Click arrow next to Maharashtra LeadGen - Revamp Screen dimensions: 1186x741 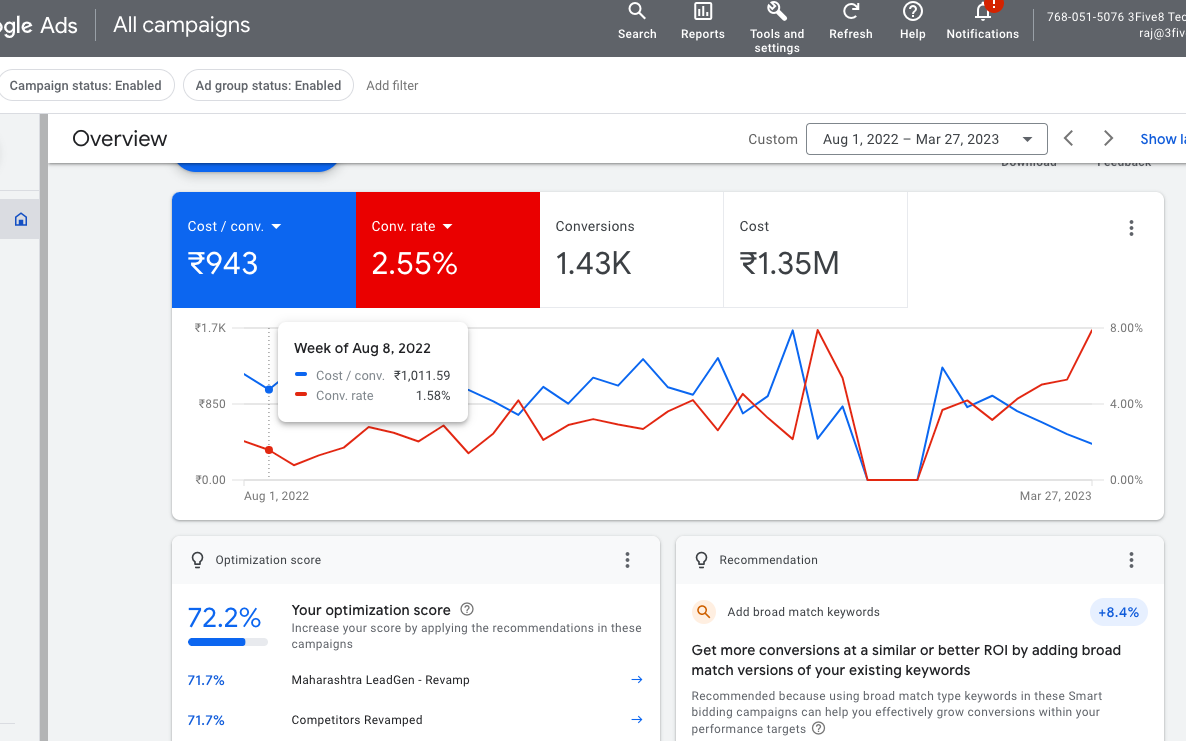[637, 680]
